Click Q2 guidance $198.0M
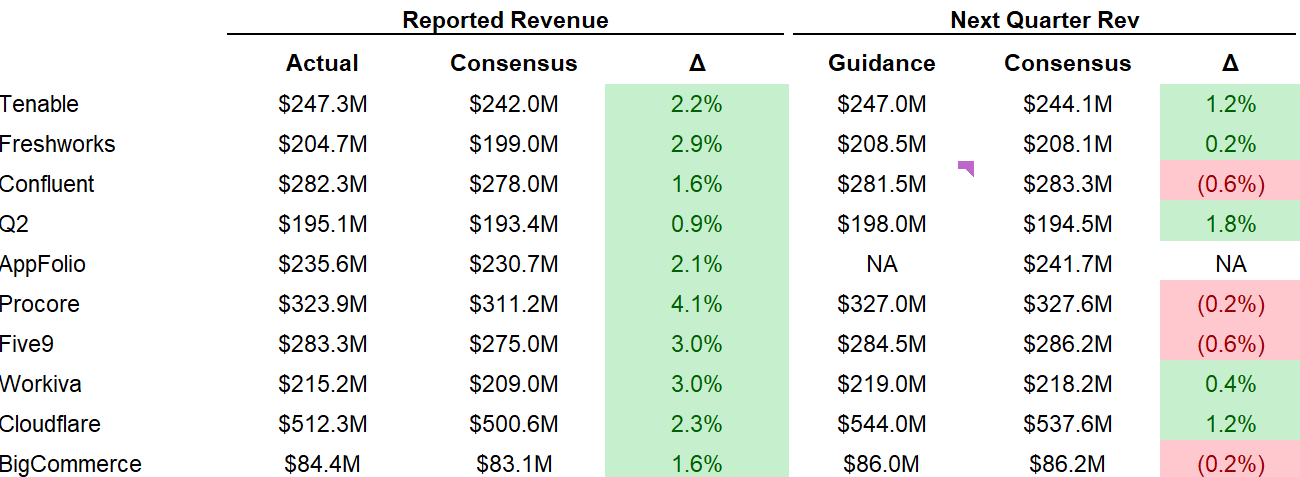Screen dimensions: 1300x477 (882, 224)
